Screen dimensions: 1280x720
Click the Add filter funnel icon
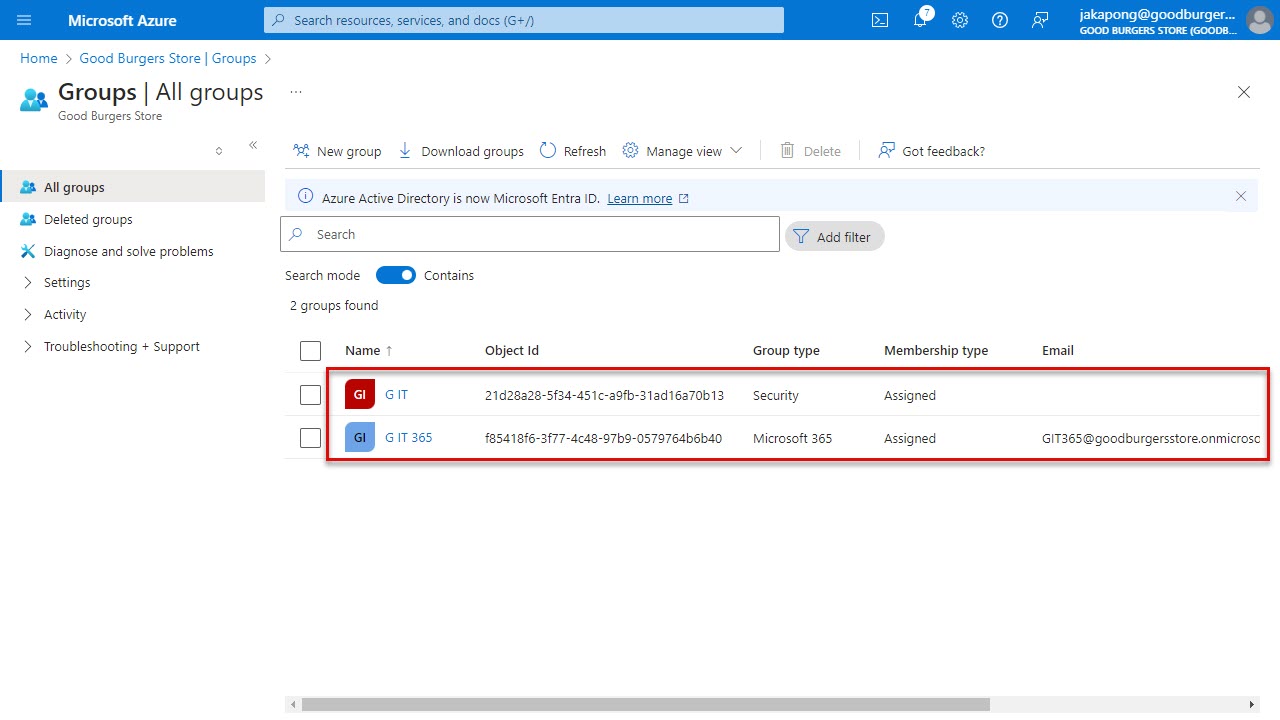tap(801, 236)
